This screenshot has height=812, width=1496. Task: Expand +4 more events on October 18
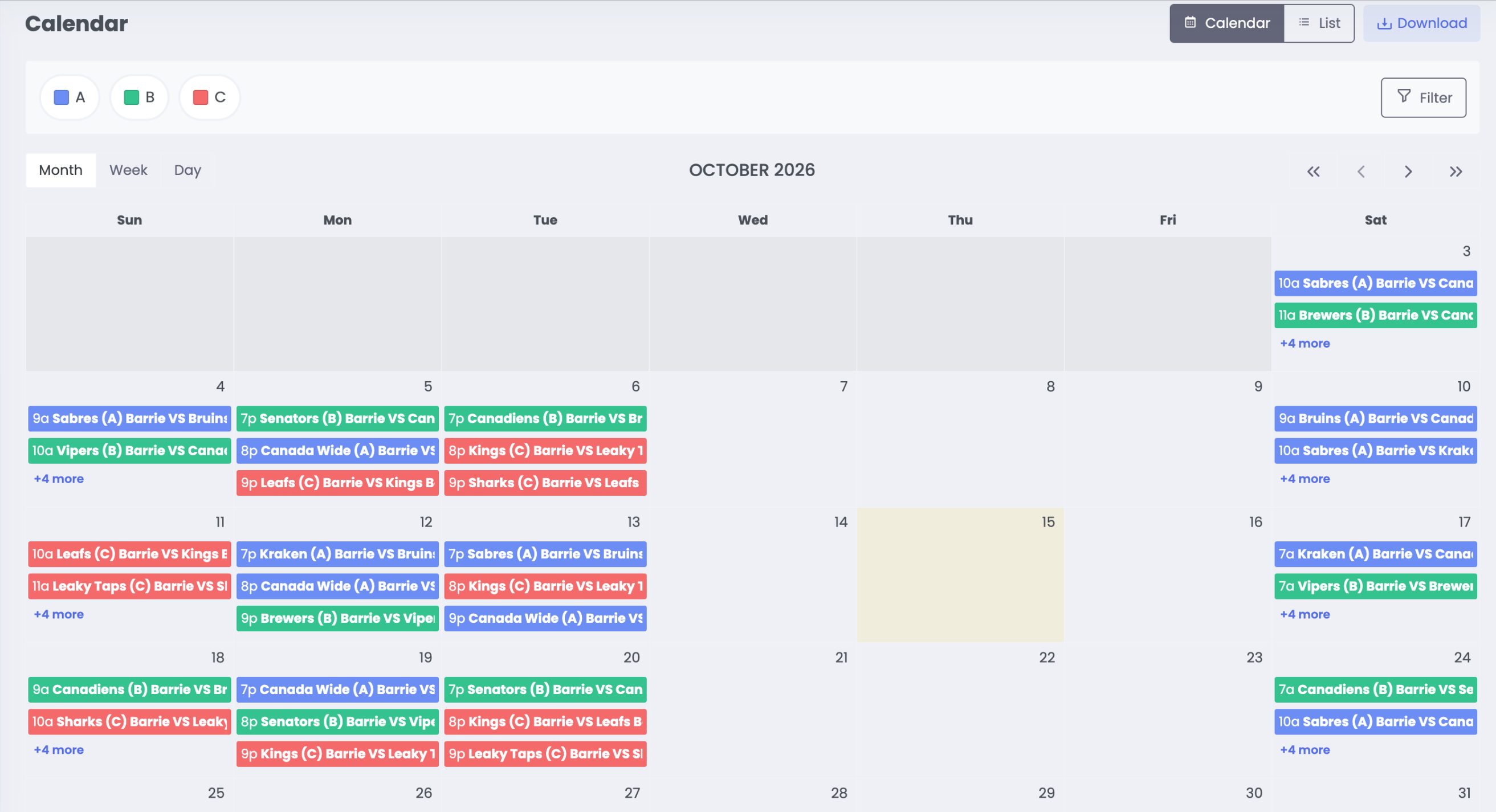tap(59, 749)
